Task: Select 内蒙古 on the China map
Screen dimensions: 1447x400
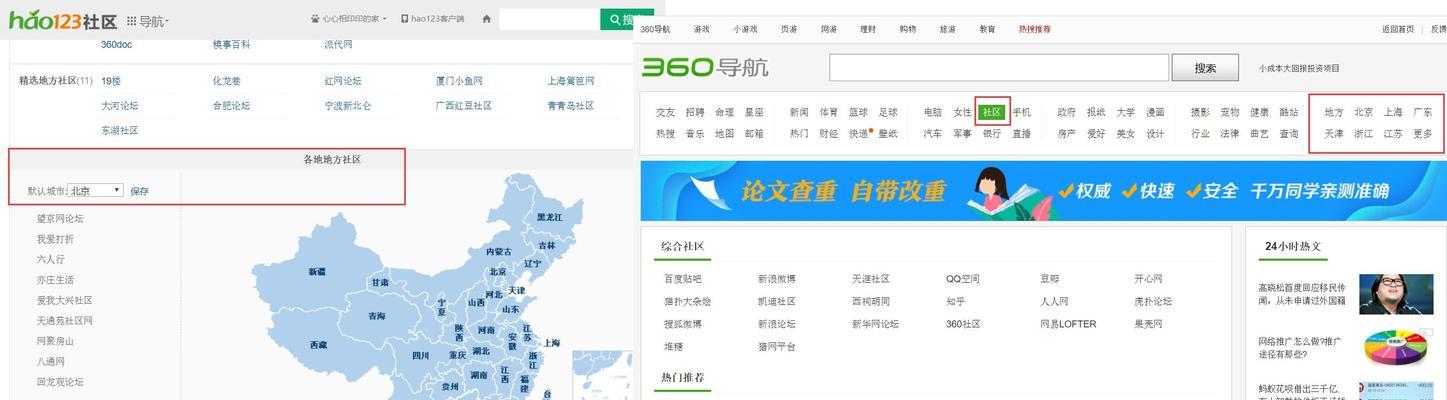Action: point(498,252)
